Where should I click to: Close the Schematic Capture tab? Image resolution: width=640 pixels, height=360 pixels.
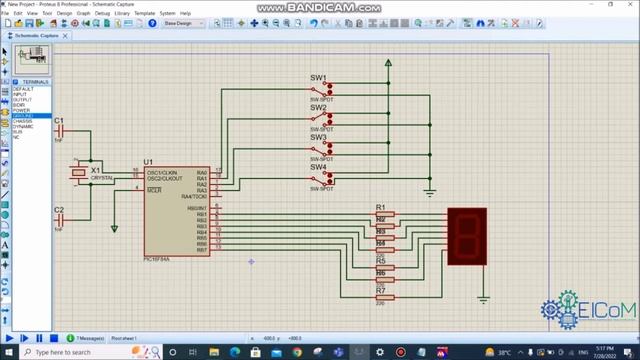pyautogui.click(x=65, y=36)
